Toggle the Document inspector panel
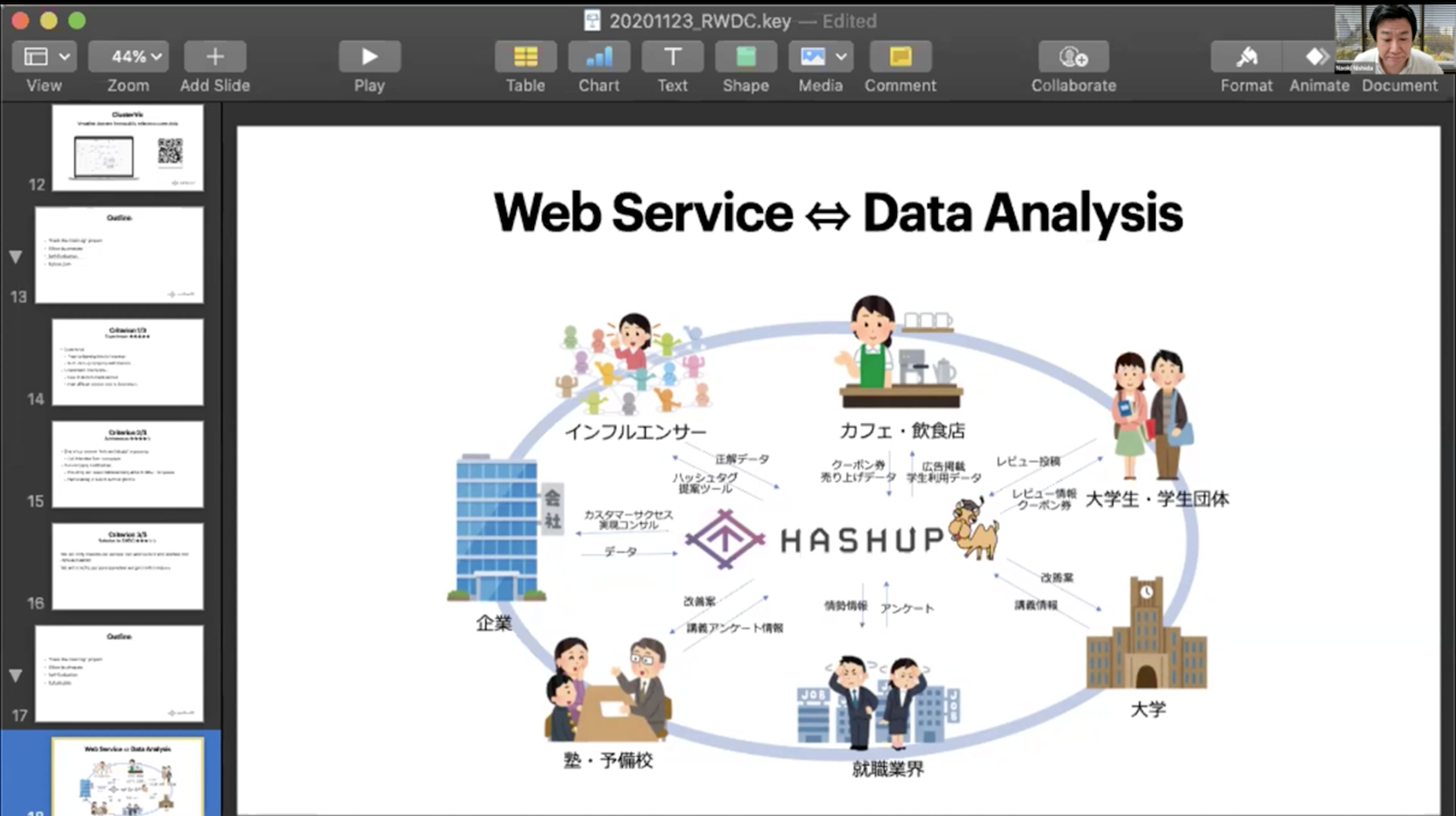 (1399, 84)
